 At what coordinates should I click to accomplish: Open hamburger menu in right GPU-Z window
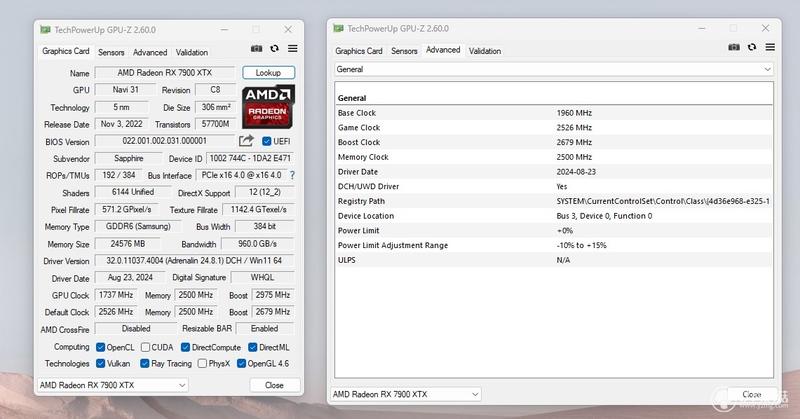click(770, 47)
